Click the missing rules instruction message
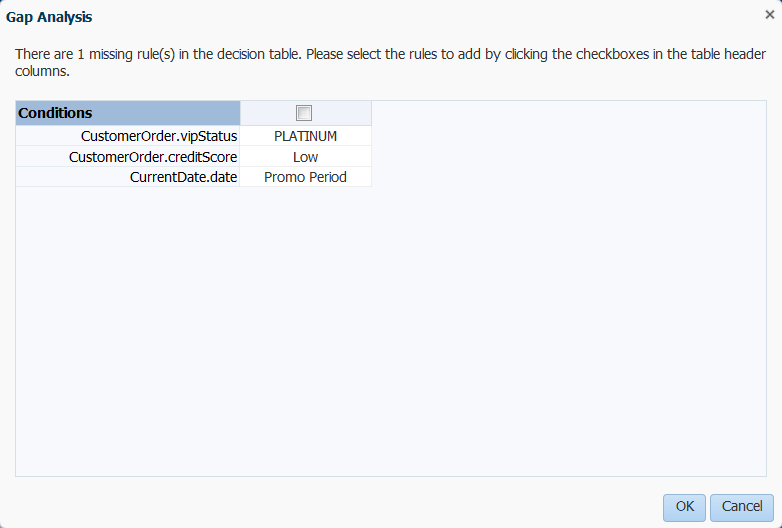Image resolution: width=782 pixels, height=528 pixels. 391,62
